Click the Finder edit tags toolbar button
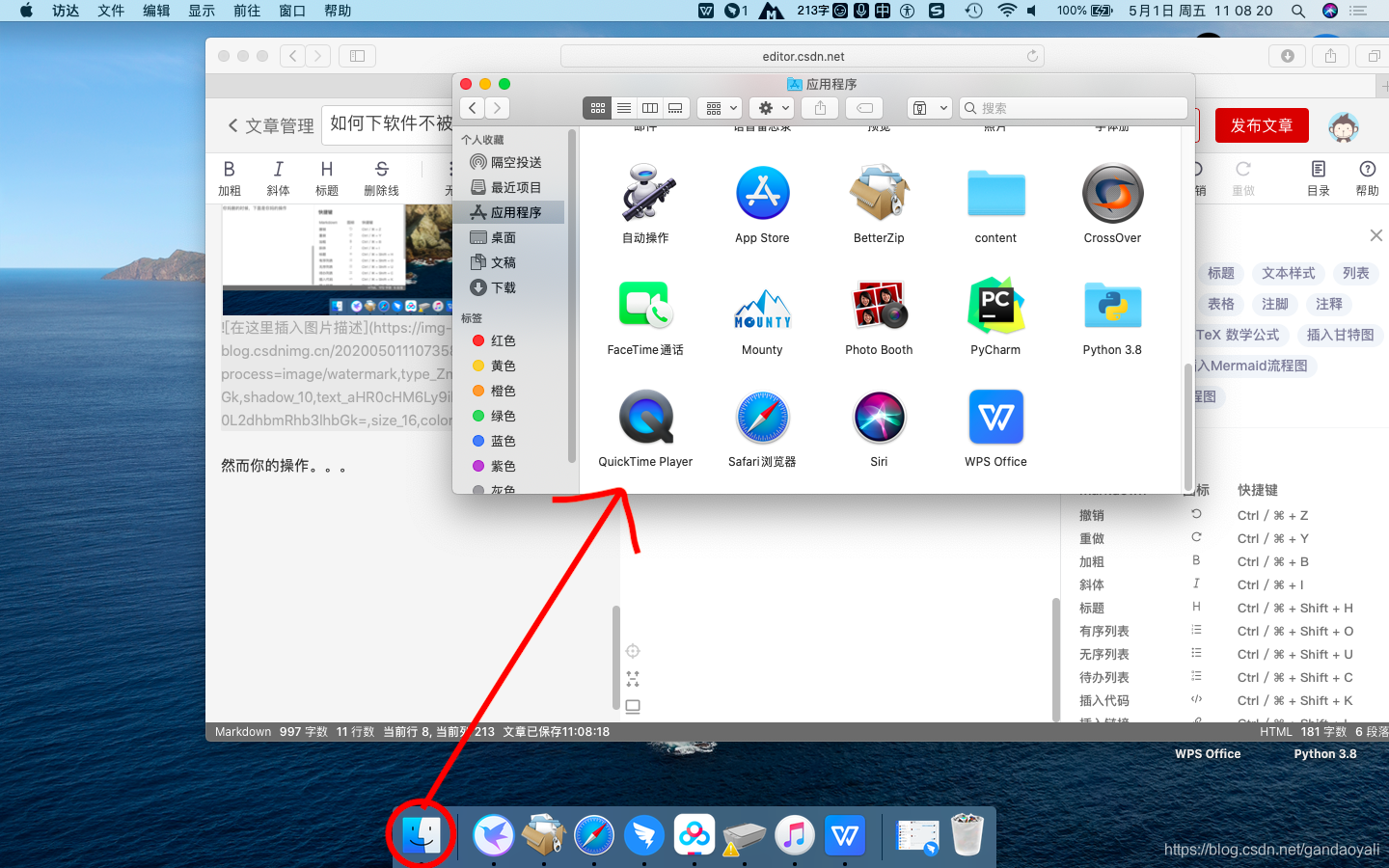 point(865,108)
